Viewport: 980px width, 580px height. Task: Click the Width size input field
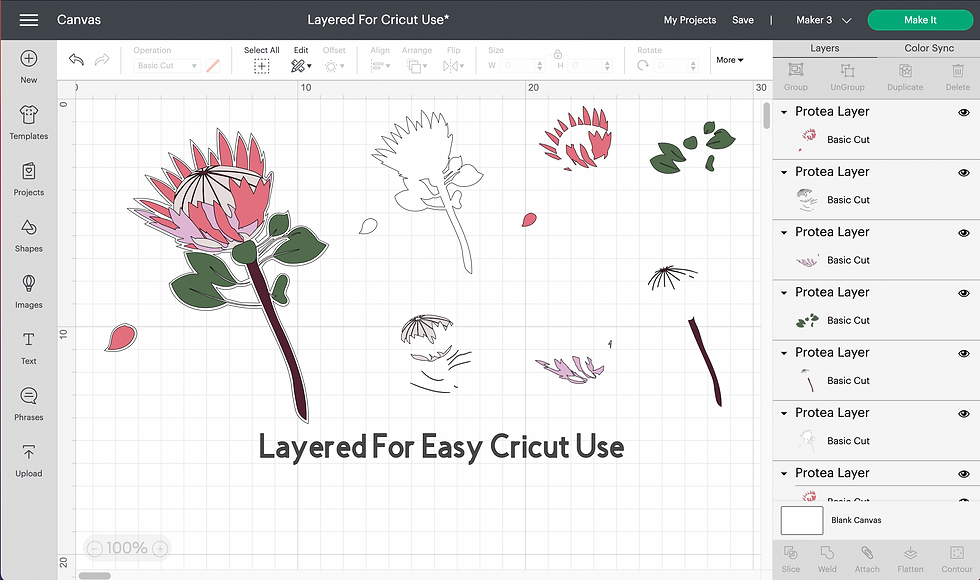click(x=522, y=66)
